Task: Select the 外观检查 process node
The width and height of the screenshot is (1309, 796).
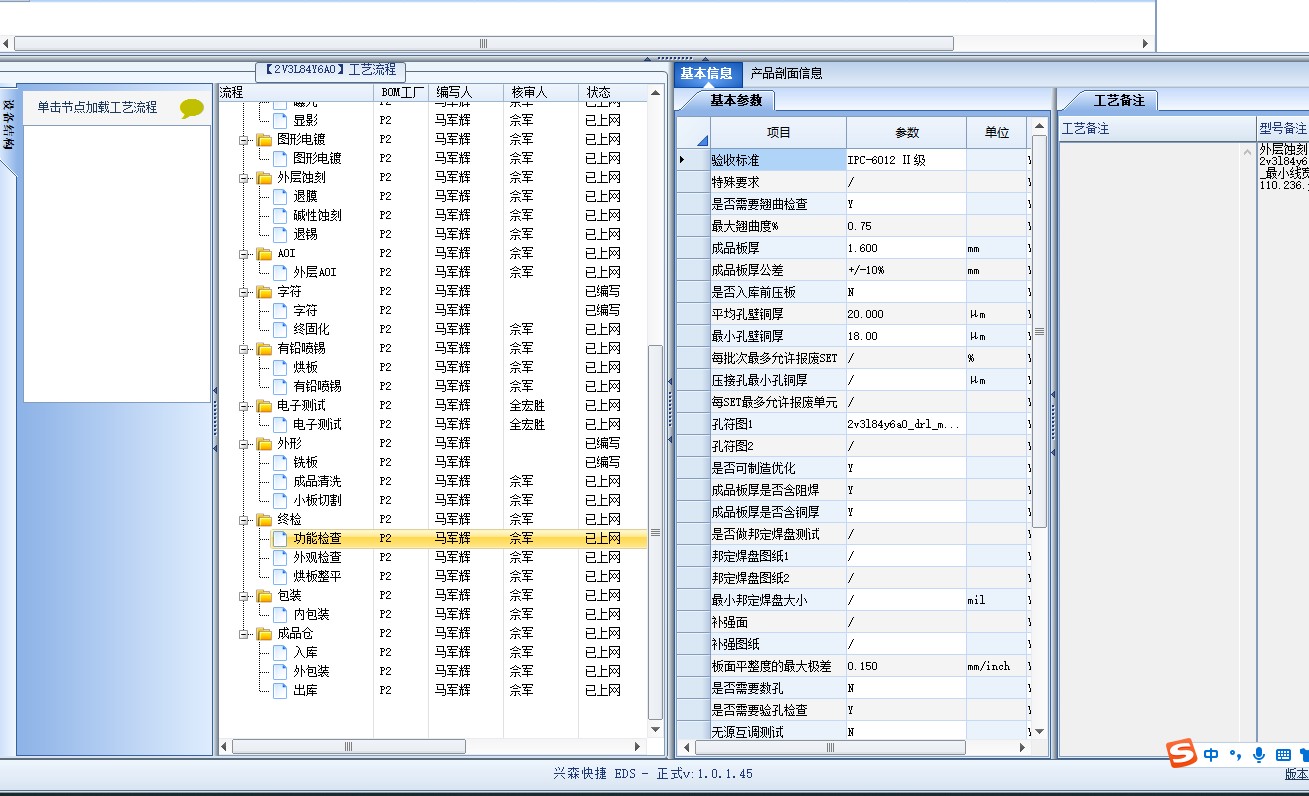Action: pos(317,557)
